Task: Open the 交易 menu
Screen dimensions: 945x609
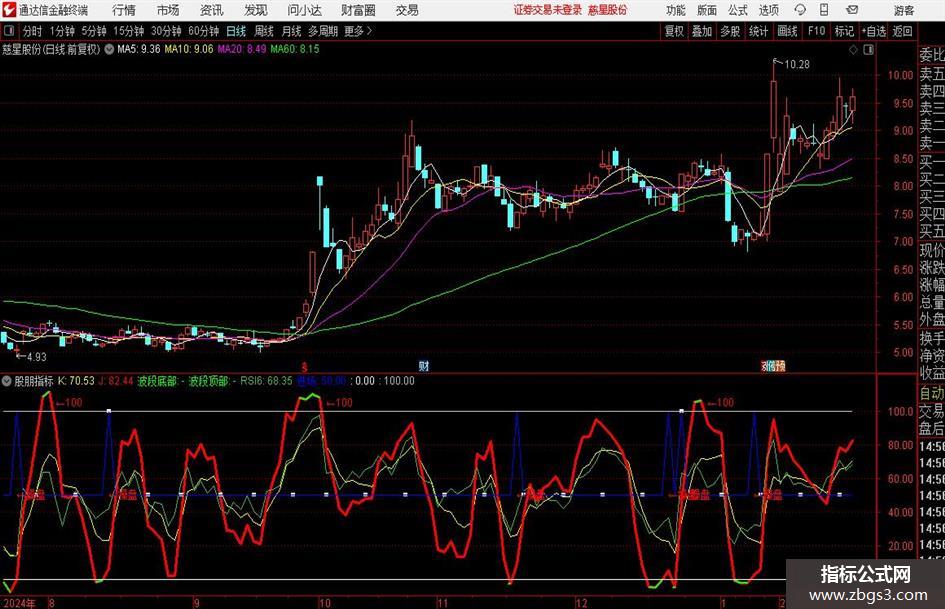Action: point(407,10)
